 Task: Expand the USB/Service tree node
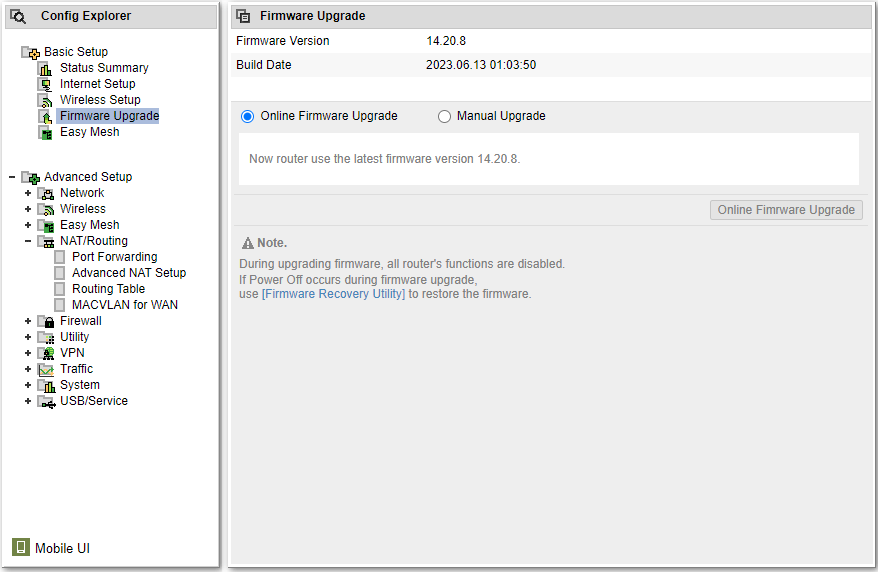[x=28, y=401]
